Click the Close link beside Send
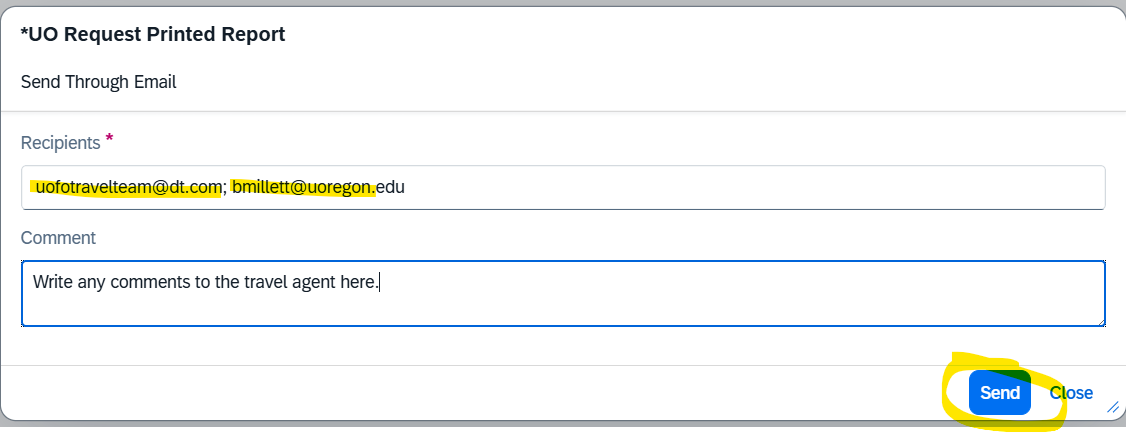This screenshot has width=1126, height=433. coord(1071,393)
